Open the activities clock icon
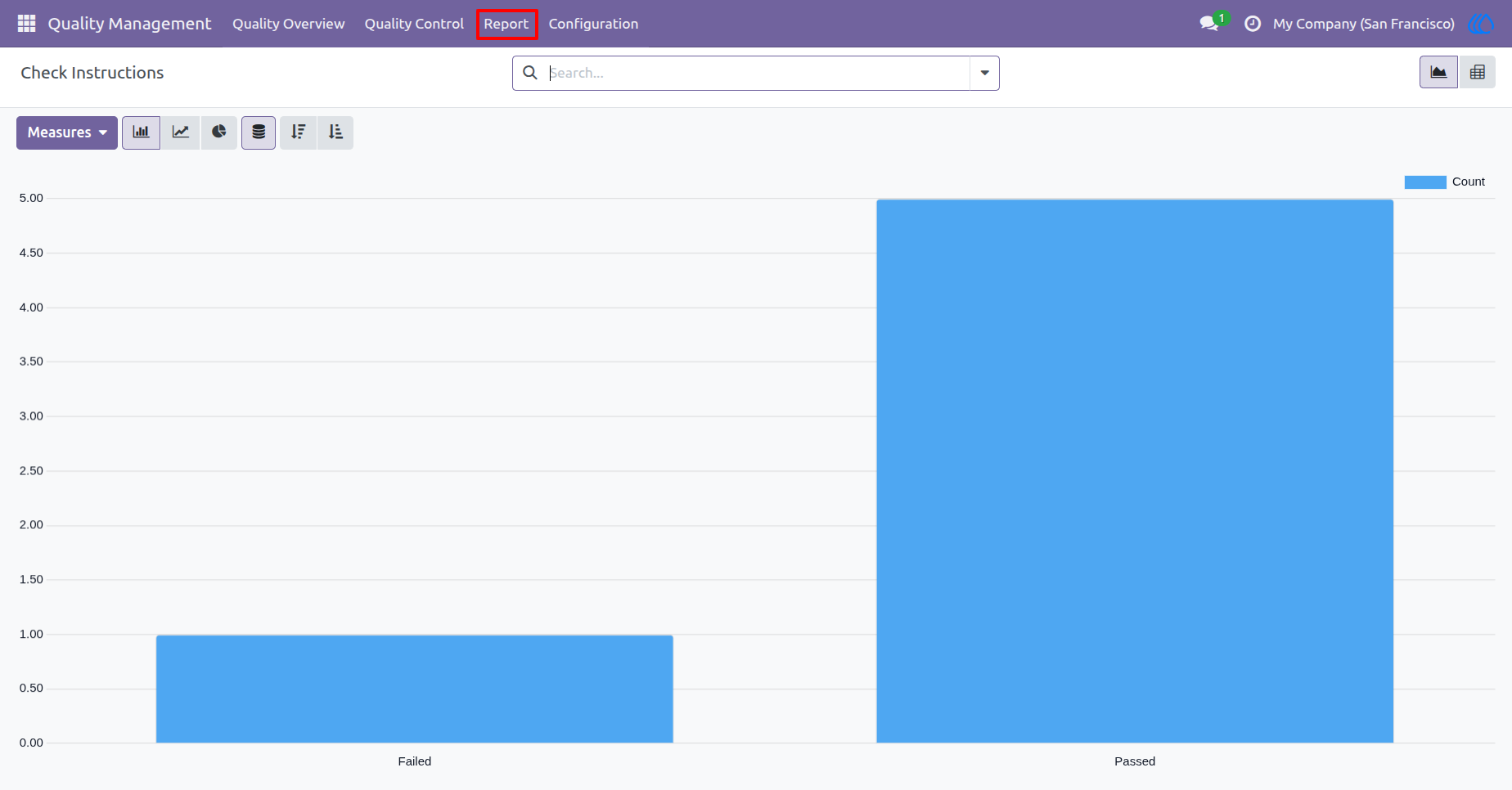 [1252, 24]
